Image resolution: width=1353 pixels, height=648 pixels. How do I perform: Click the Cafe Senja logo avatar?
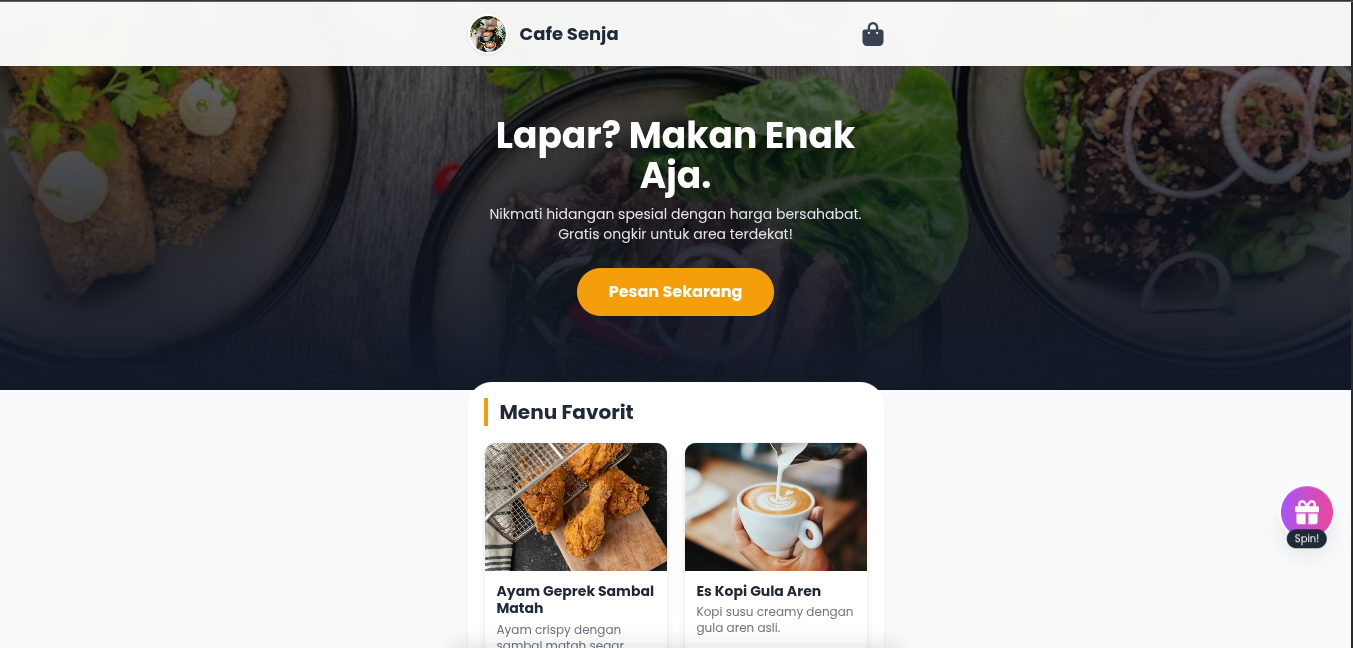tap(488, 34)
